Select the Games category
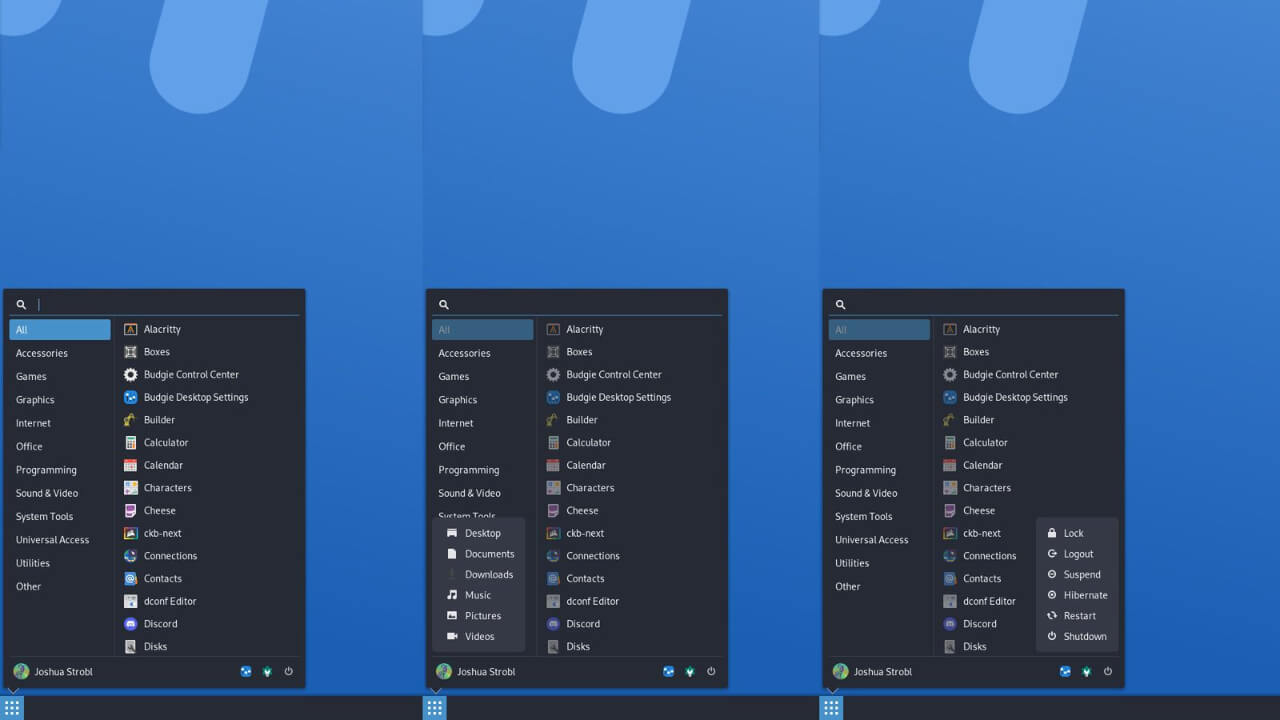Viewport: 1280px width, 720px height. pyautogui.click(x=31, y=375)
